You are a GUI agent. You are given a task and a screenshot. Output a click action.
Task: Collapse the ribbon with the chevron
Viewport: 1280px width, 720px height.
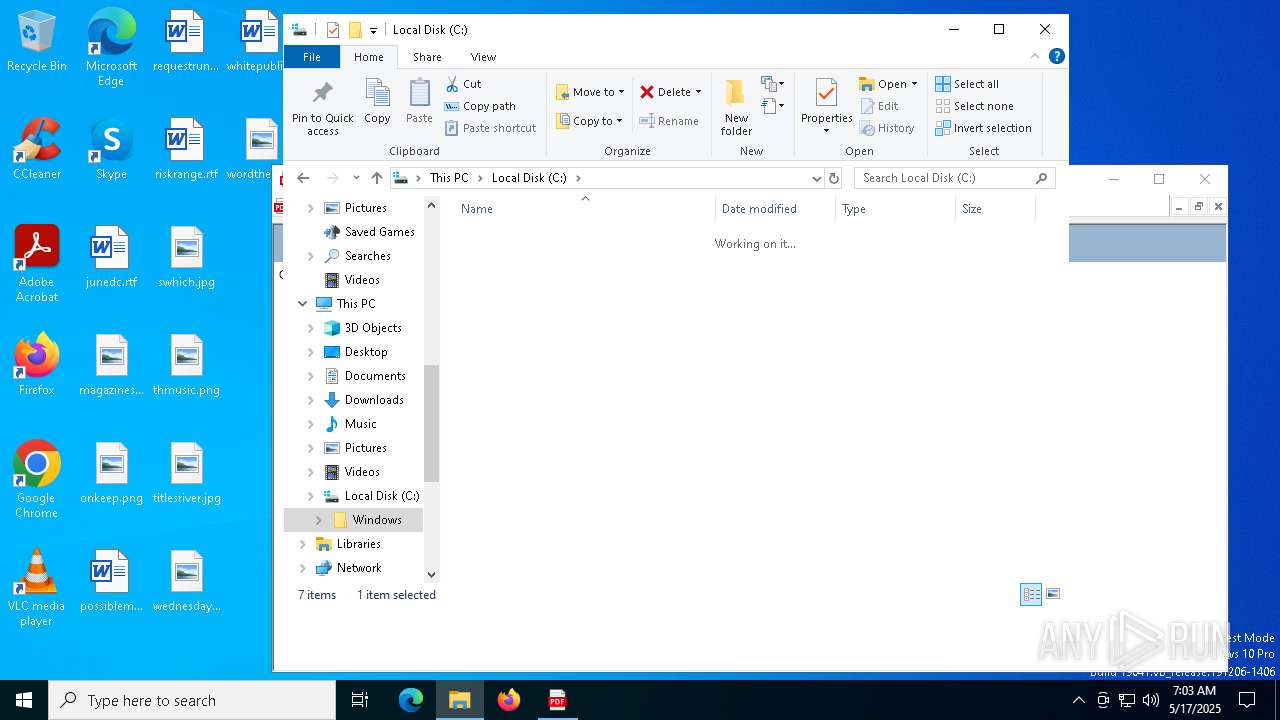point(1035,56)
